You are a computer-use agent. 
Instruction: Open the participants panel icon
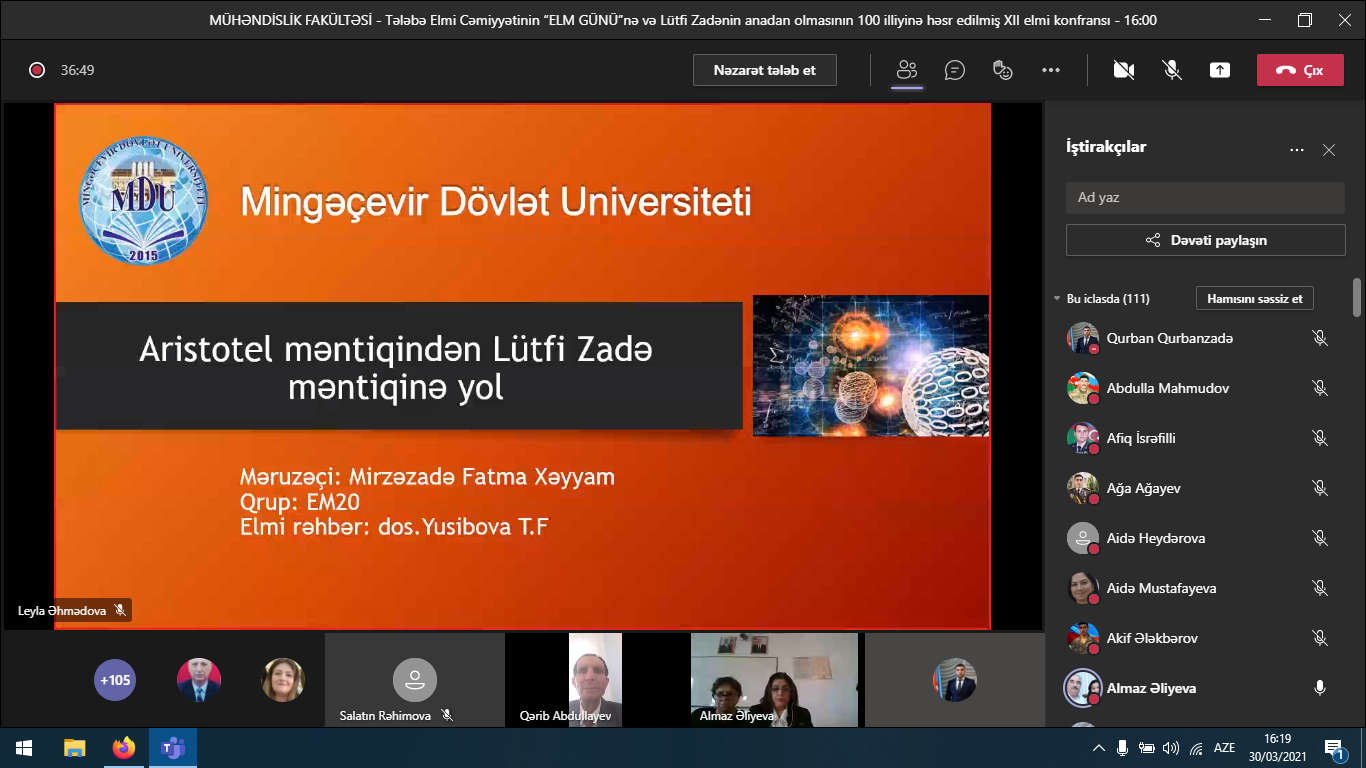tap(907, 70)
